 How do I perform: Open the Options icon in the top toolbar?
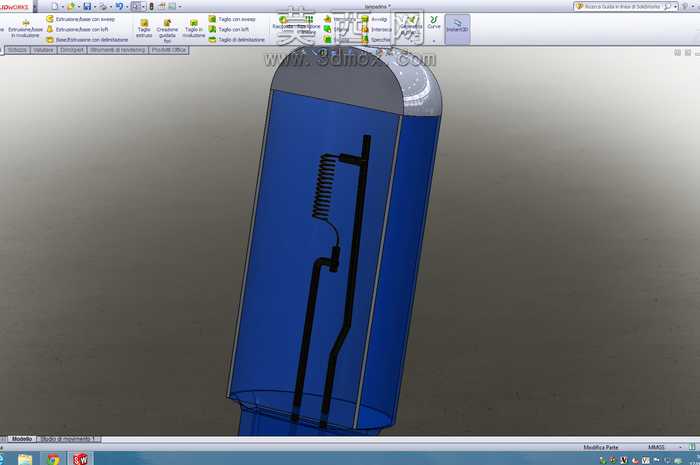172,6
